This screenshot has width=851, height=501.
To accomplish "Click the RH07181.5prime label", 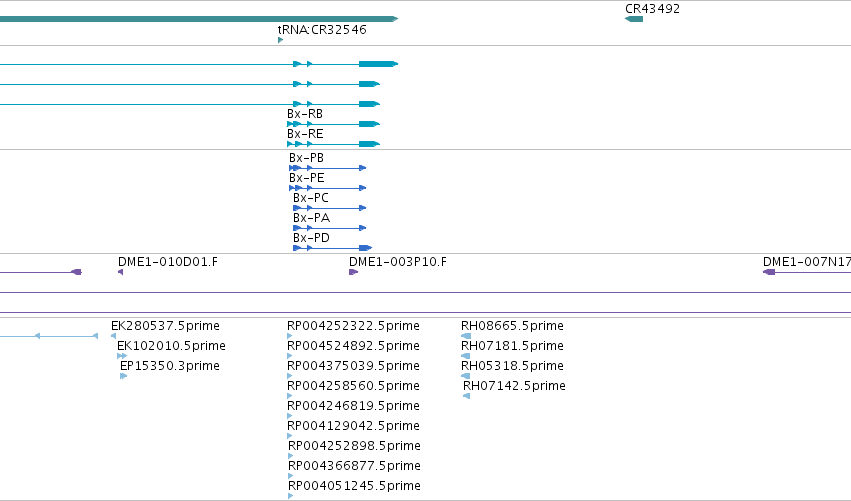I will (512, 346).
